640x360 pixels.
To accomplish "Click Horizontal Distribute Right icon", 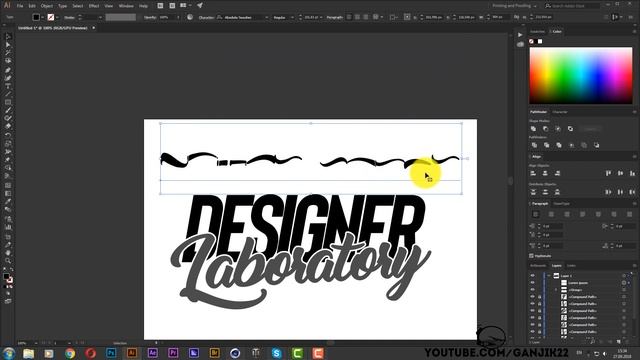I will tap(632, 192).
